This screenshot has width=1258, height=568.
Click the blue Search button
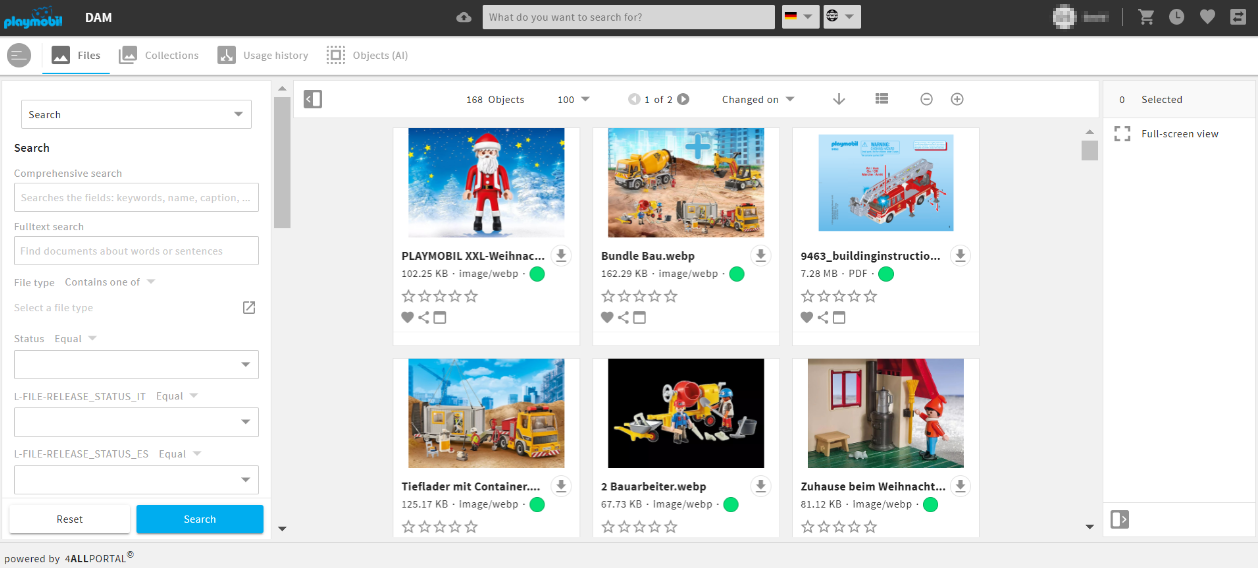point(200,519)
